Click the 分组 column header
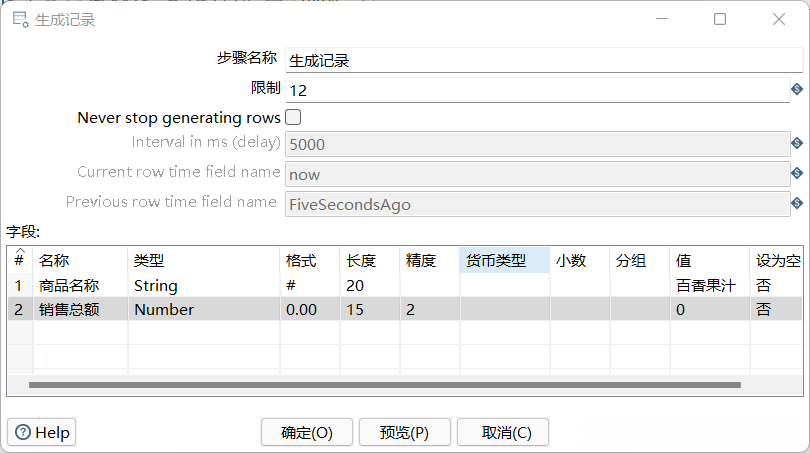 click(640, 260)
